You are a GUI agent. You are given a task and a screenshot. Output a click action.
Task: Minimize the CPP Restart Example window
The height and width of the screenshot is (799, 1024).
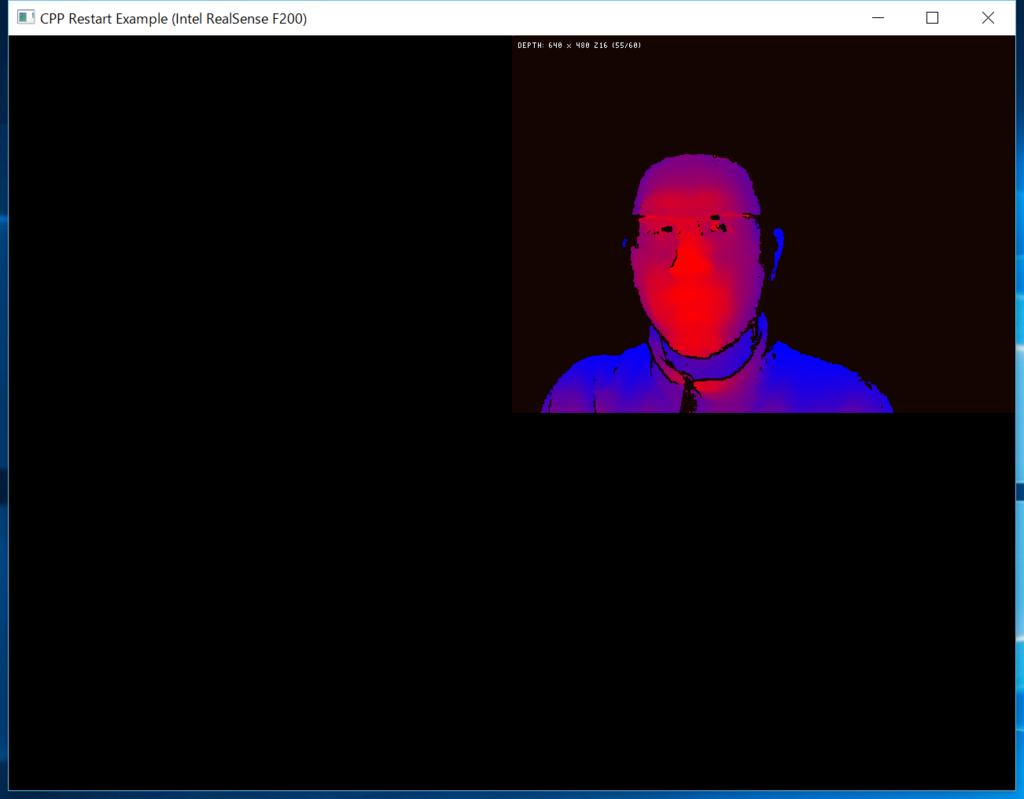878,18
